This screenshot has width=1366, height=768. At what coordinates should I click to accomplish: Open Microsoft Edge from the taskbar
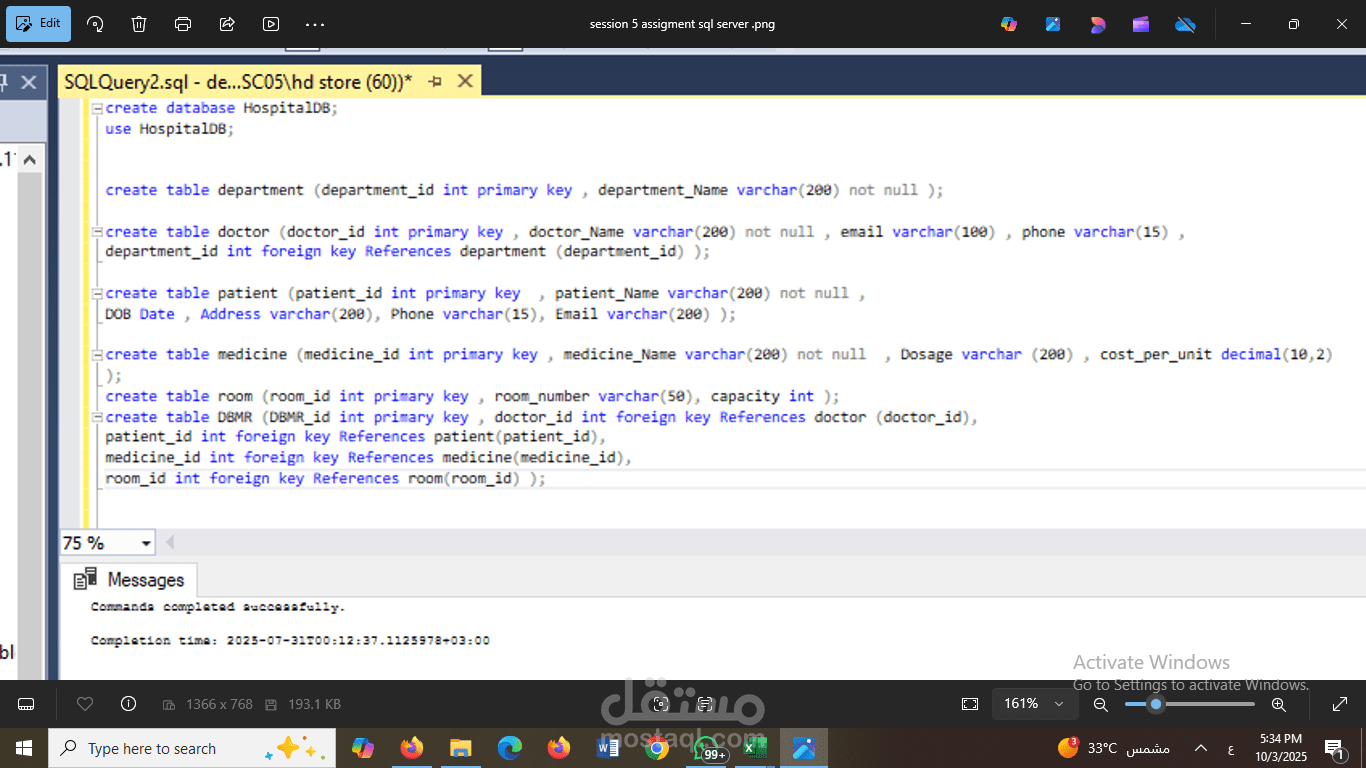tap(509, 748)
